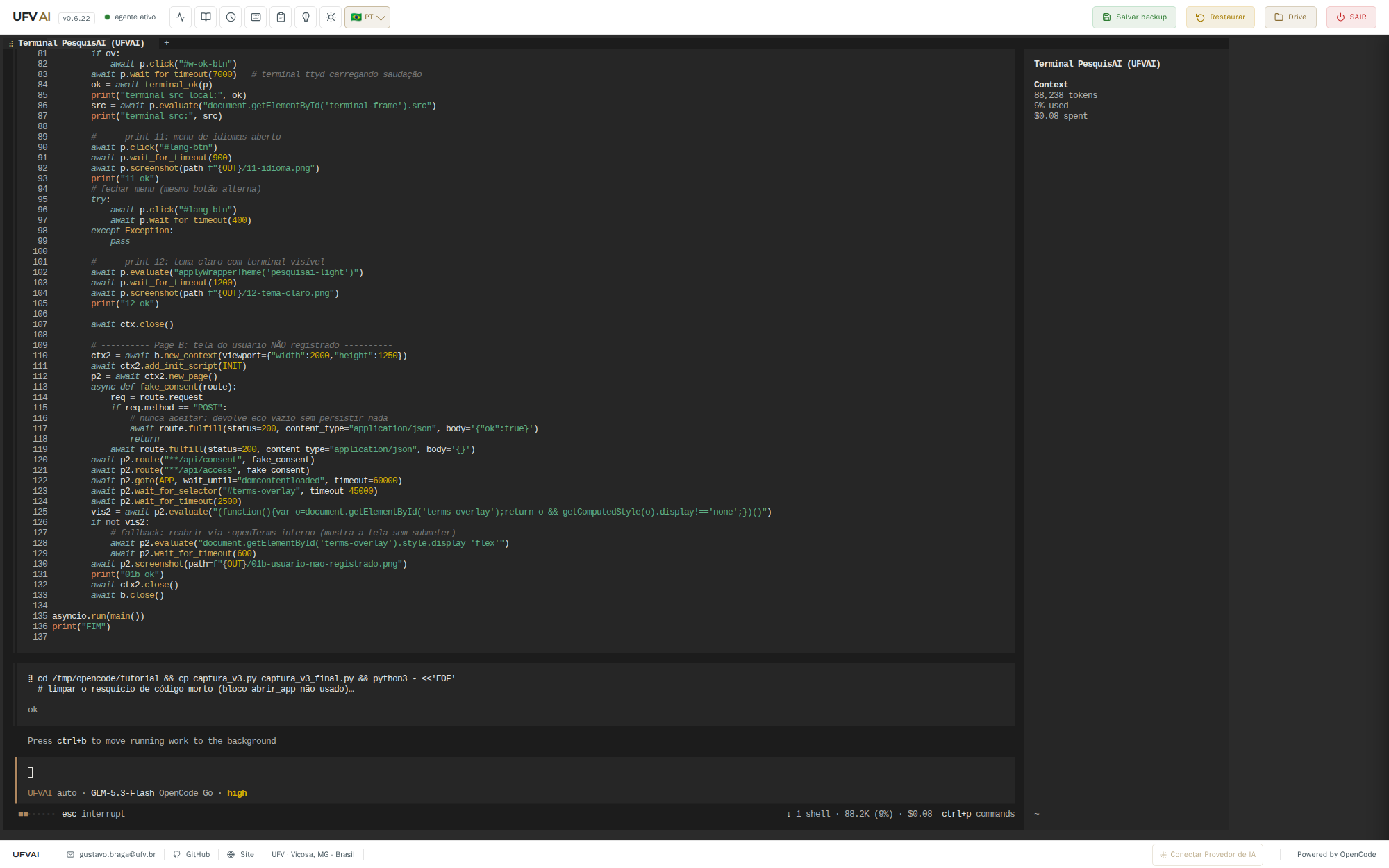This screenshot has width=1389, height=868.
Task: Click 'esc interrupt' in terminal footer
Action: click(x=93, y=814)
